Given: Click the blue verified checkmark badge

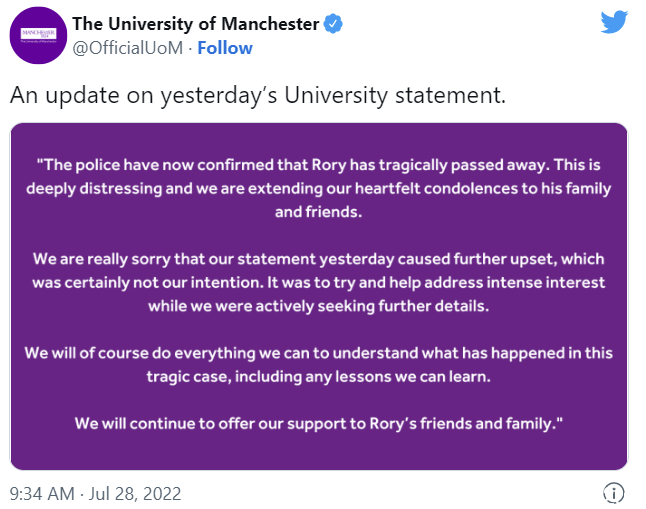Looking at the screenshot, I should tap(333, 23).
